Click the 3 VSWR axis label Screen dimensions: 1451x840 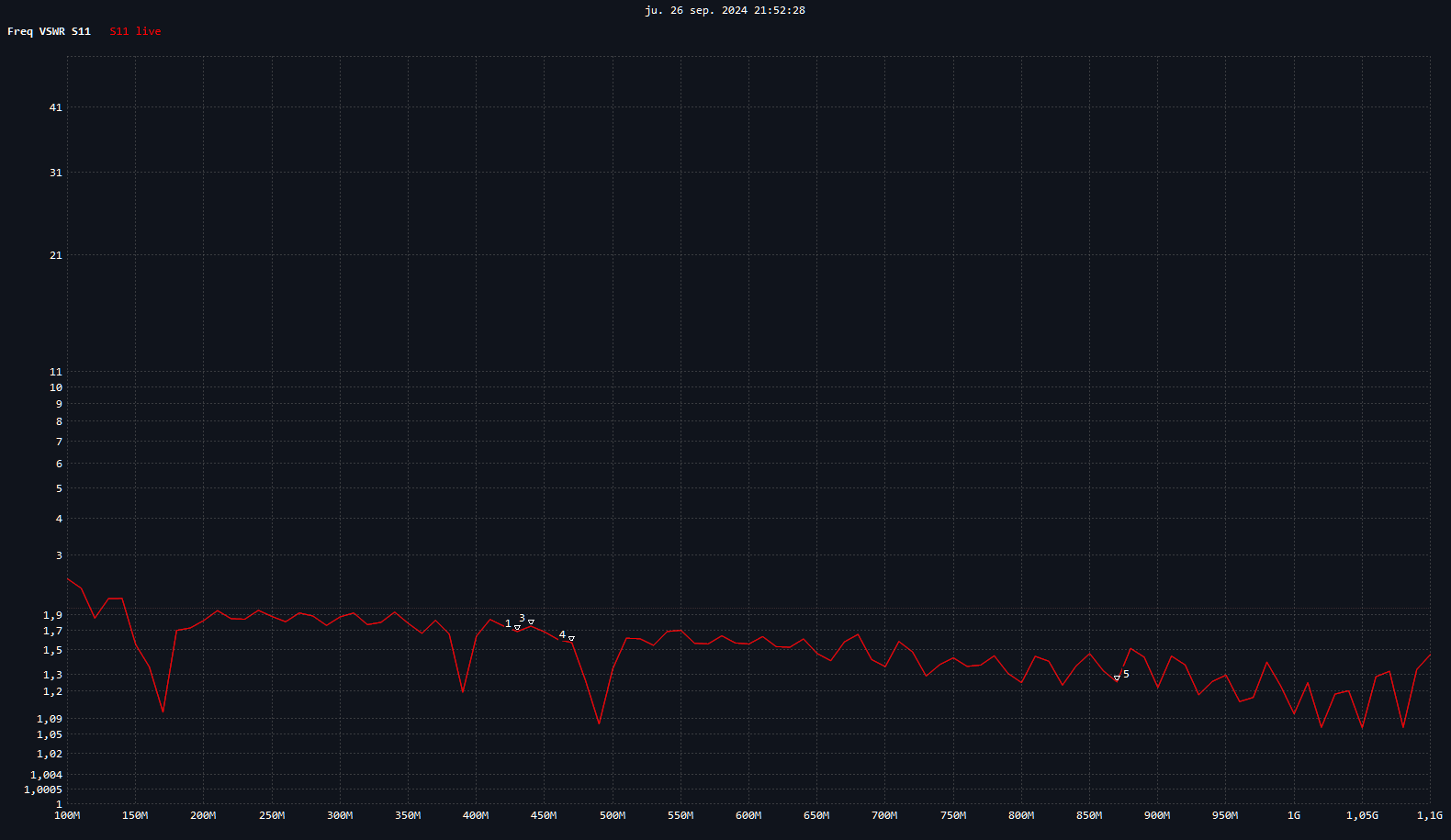(x=59, y=555)
